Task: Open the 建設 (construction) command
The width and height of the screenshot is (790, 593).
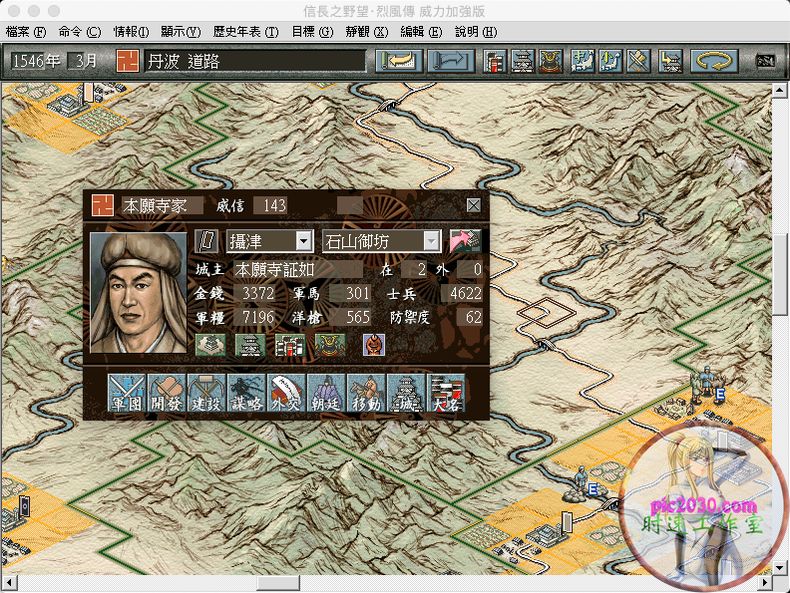Action: (x=206, y=393)
